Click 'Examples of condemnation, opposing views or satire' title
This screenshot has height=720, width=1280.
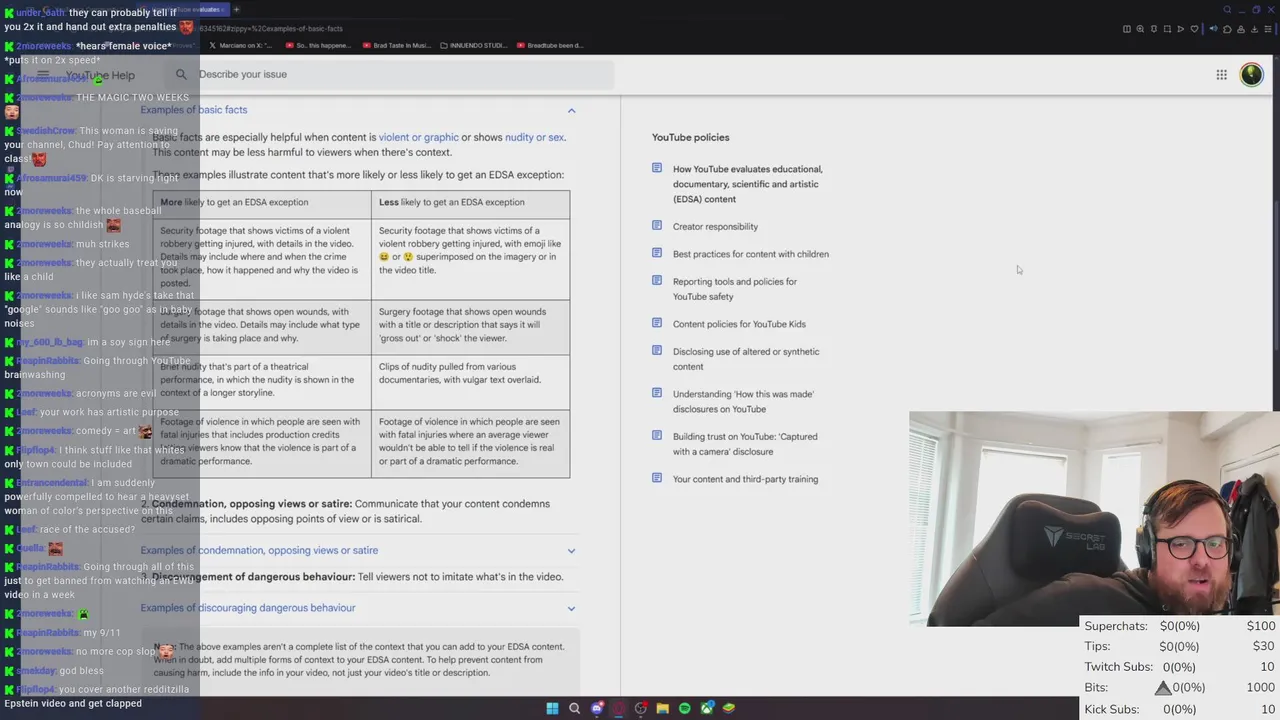click(x=259, y=550)
